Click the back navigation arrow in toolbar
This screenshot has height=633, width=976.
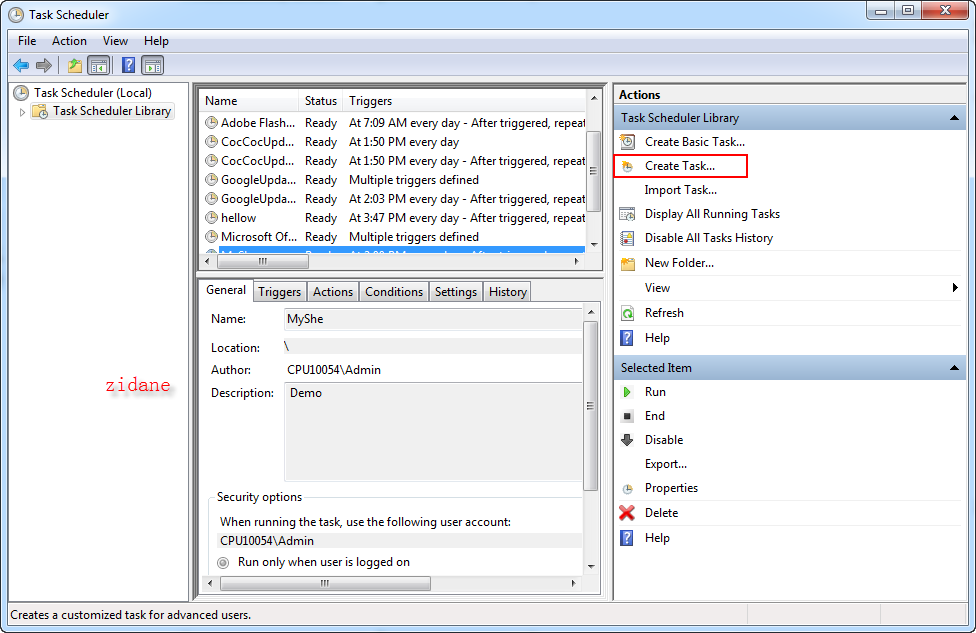[x=21, y=65]
